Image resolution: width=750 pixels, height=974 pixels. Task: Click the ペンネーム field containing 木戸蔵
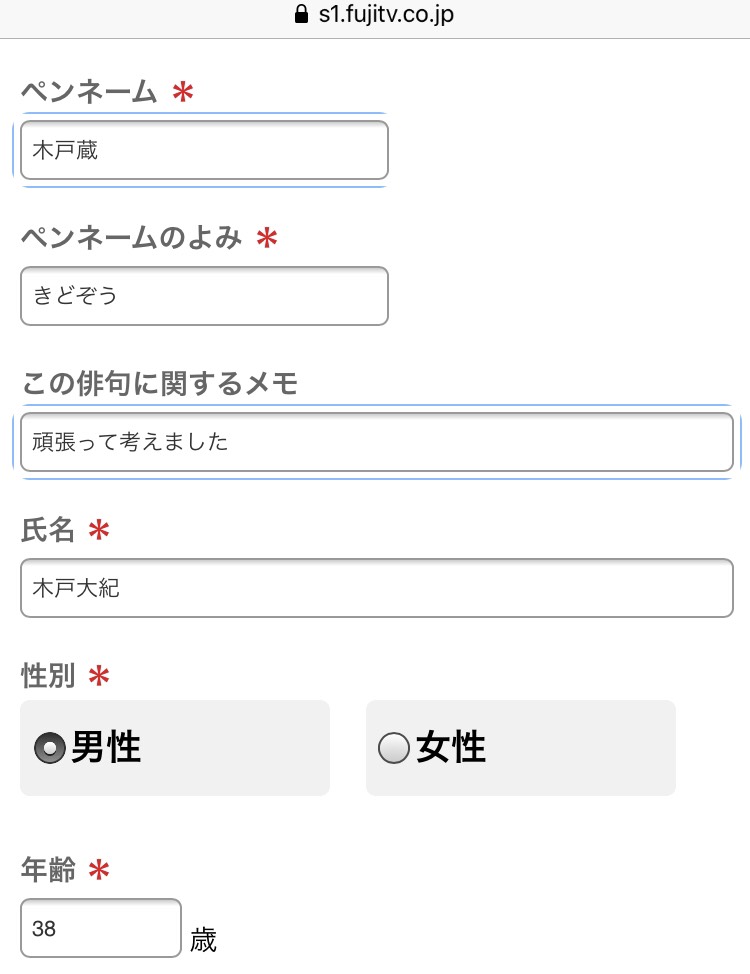(x=204, y=151)
